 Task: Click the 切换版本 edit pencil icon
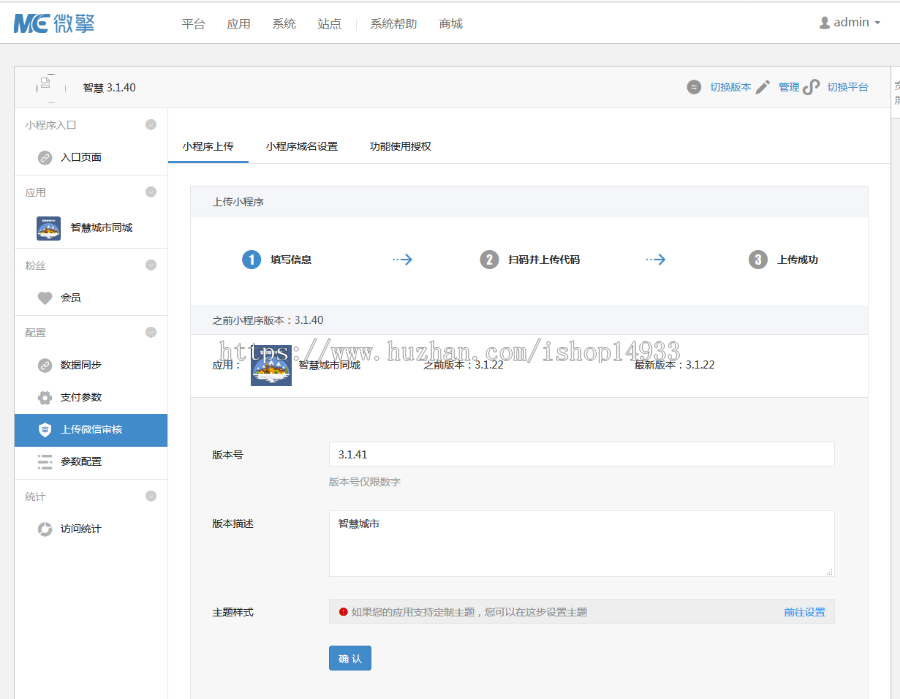click(761, 87)
